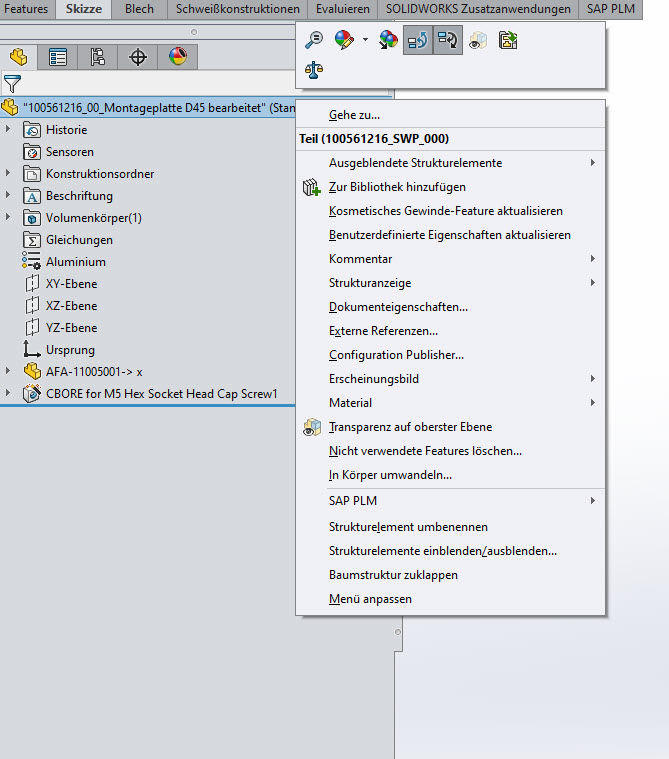This screenshot has width=669, height=759.
Task: Click the copy appearance double-sphere icon
Action: pos(388,40)
